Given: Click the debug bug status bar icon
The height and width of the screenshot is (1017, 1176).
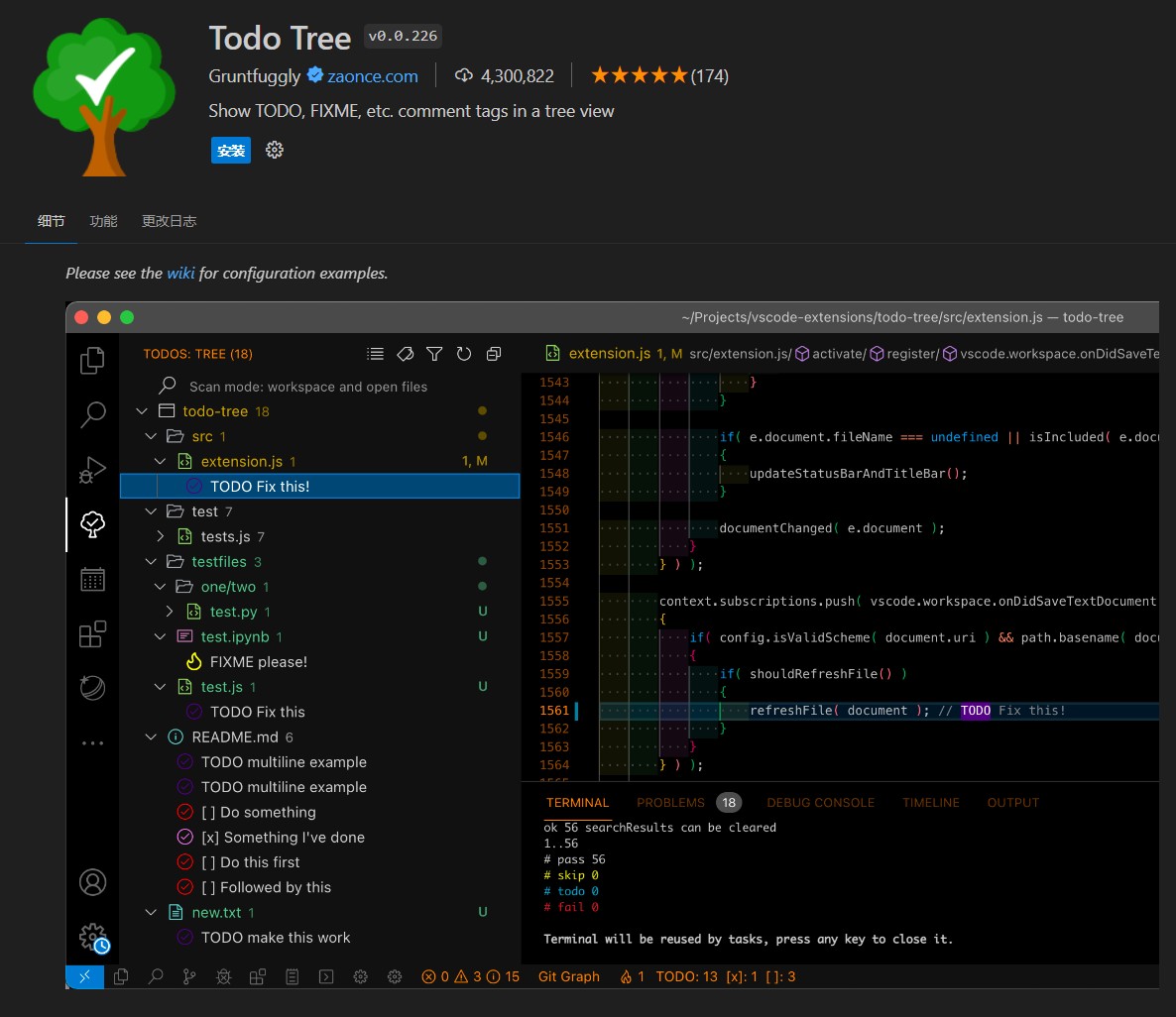Looking at the screenshot, I should tap(223, 976).
